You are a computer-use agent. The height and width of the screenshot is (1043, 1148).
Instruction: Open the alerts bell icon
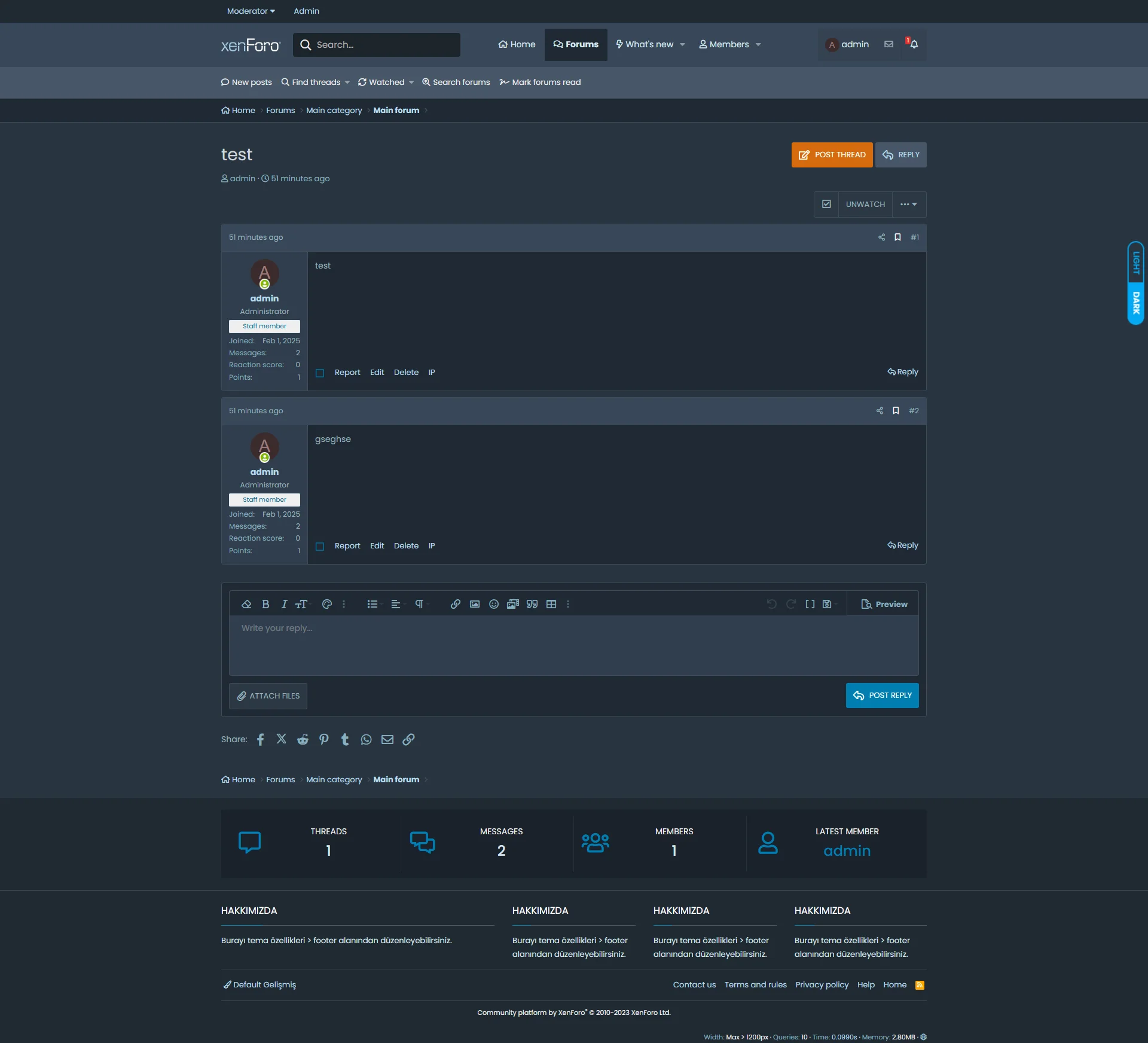(x=913, y=44)
